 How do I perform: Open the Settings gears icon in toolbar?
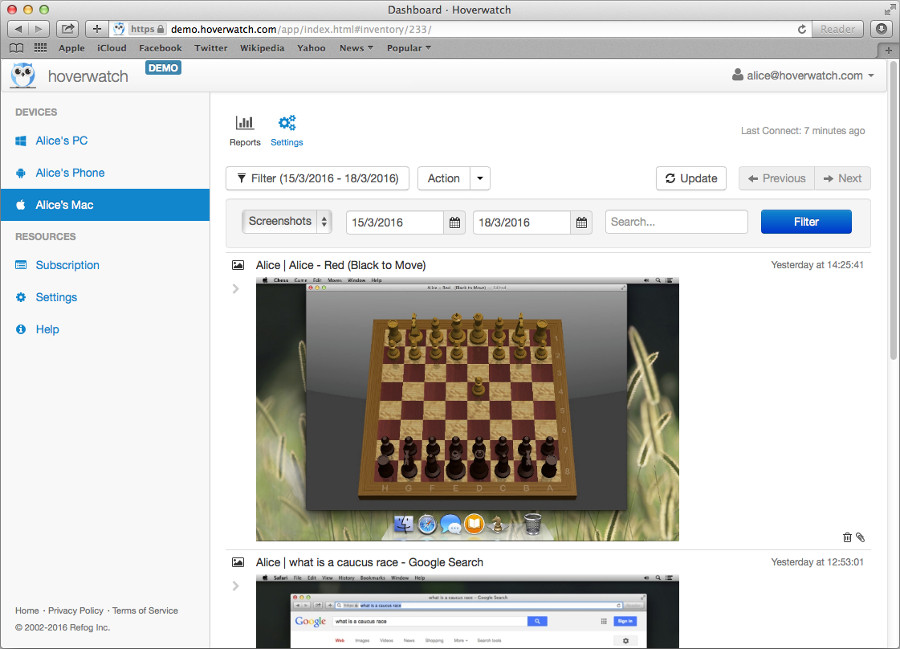287,123
